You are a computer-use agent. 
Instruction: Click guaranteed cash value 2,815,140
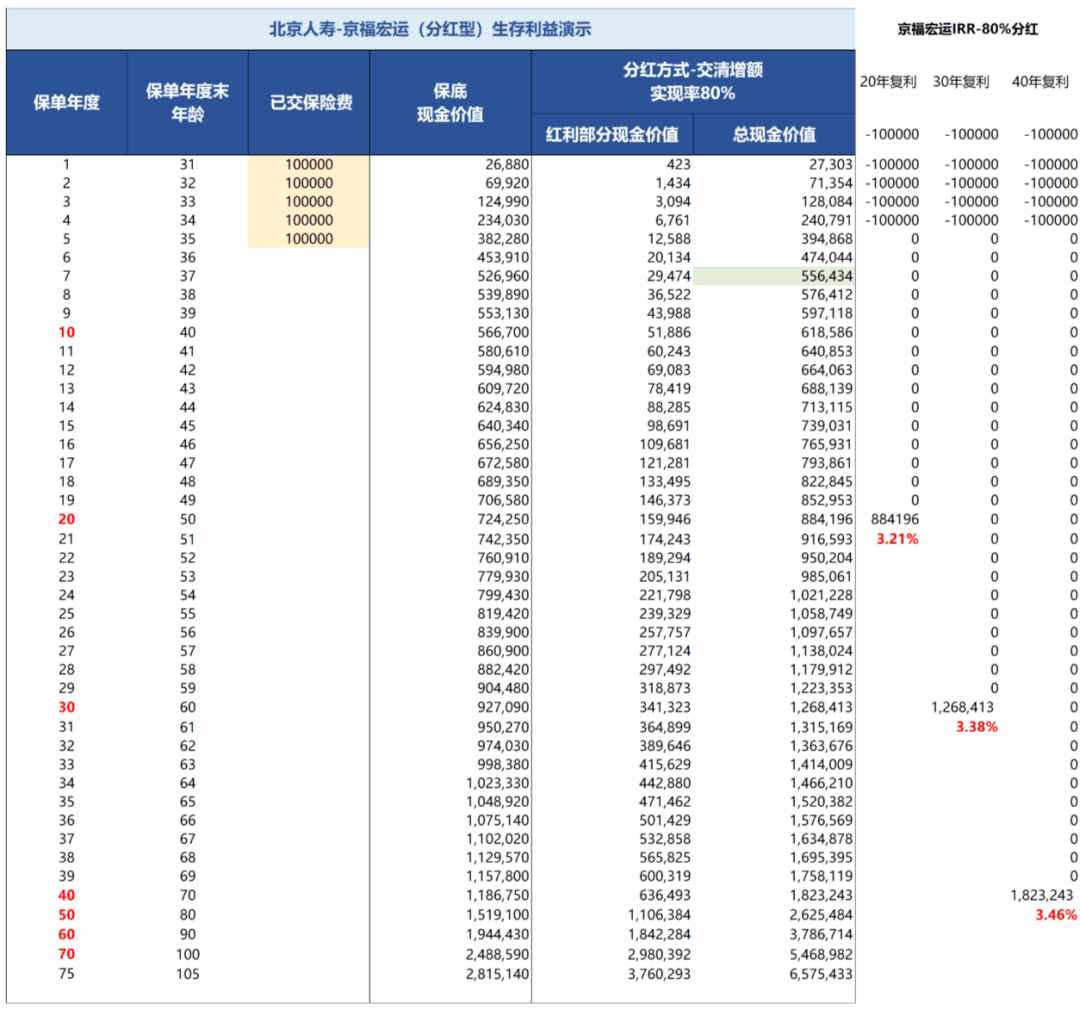[x=498, y=974]
